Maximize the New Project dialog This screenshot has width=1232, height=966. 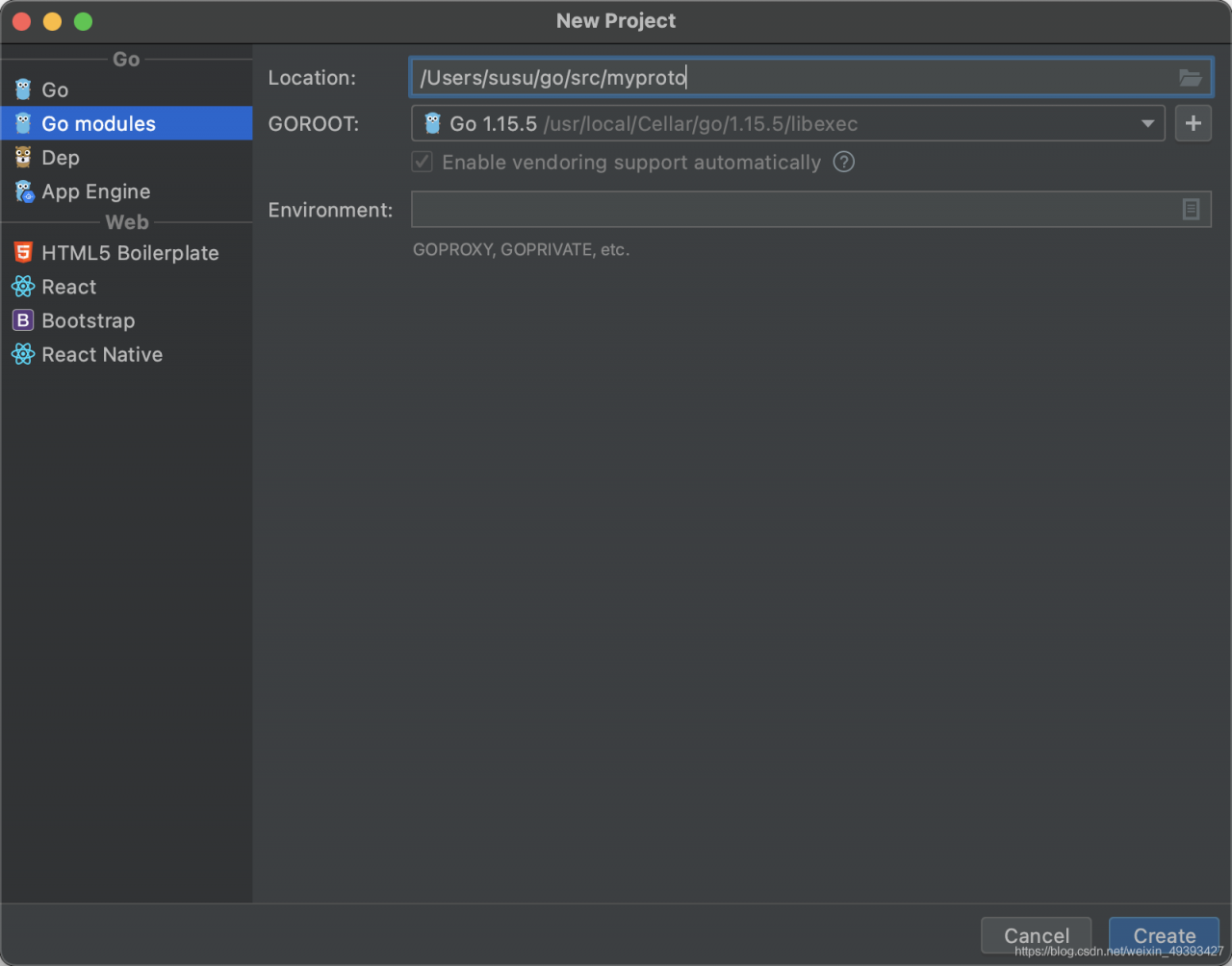click(x=84, y=21)
